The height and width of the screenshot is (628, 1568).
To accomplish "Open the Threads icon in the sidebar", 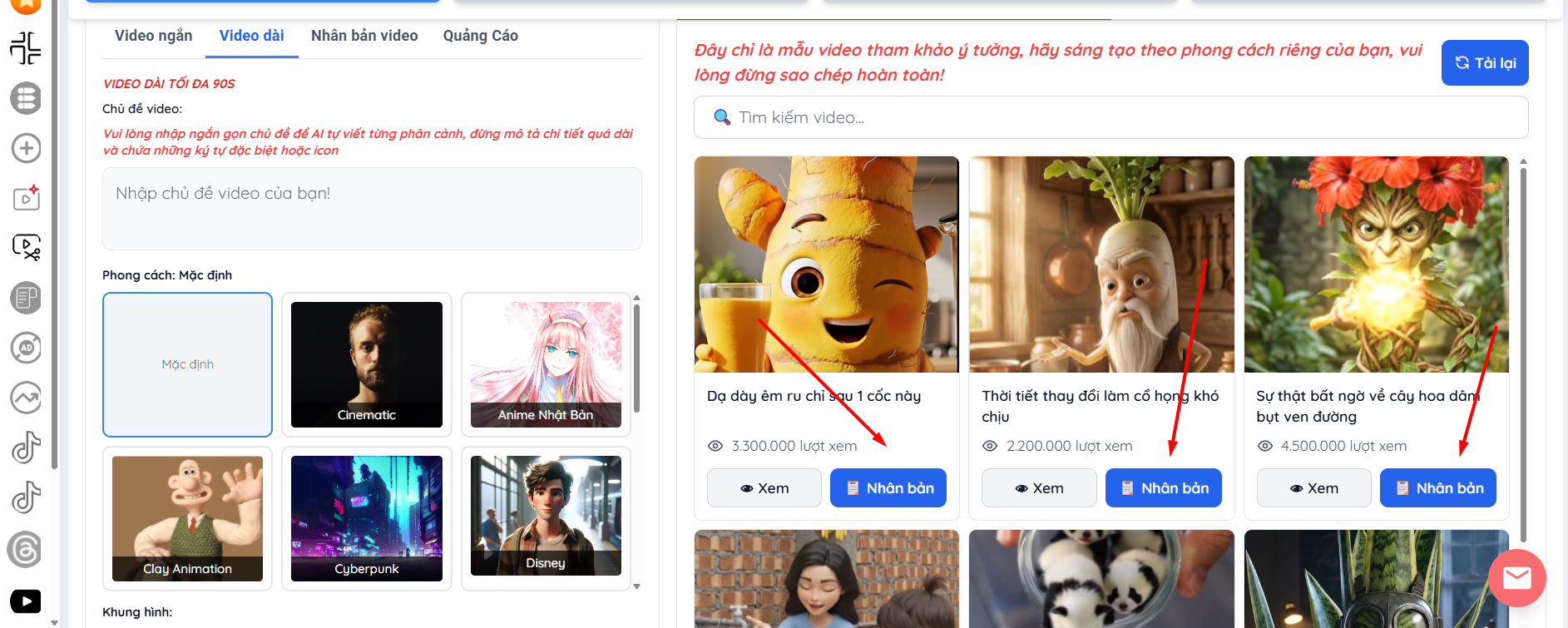I will (26, 549).
